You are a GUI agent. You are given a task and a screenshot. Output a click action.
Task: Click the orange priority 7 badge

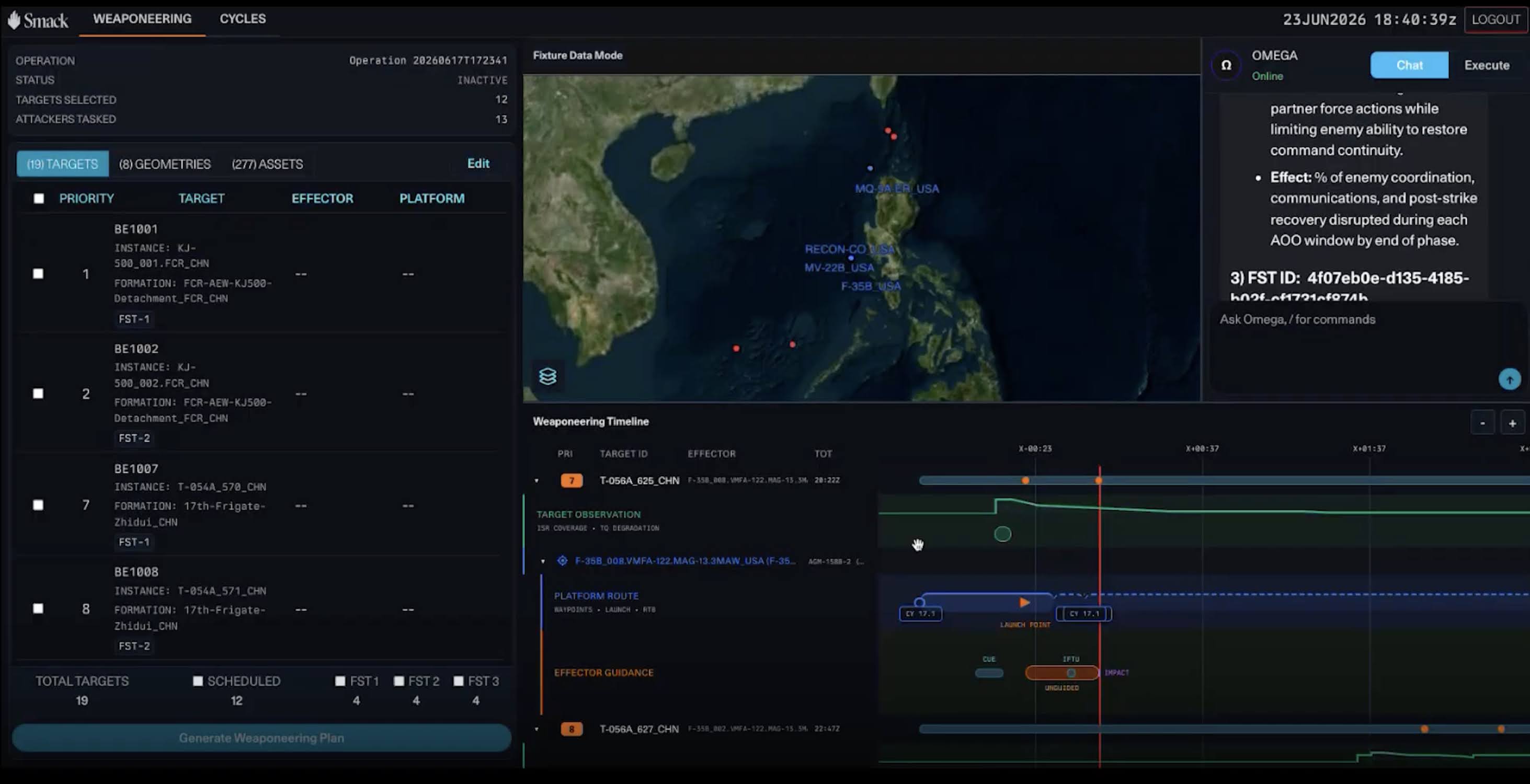click(x=572, y=480)
